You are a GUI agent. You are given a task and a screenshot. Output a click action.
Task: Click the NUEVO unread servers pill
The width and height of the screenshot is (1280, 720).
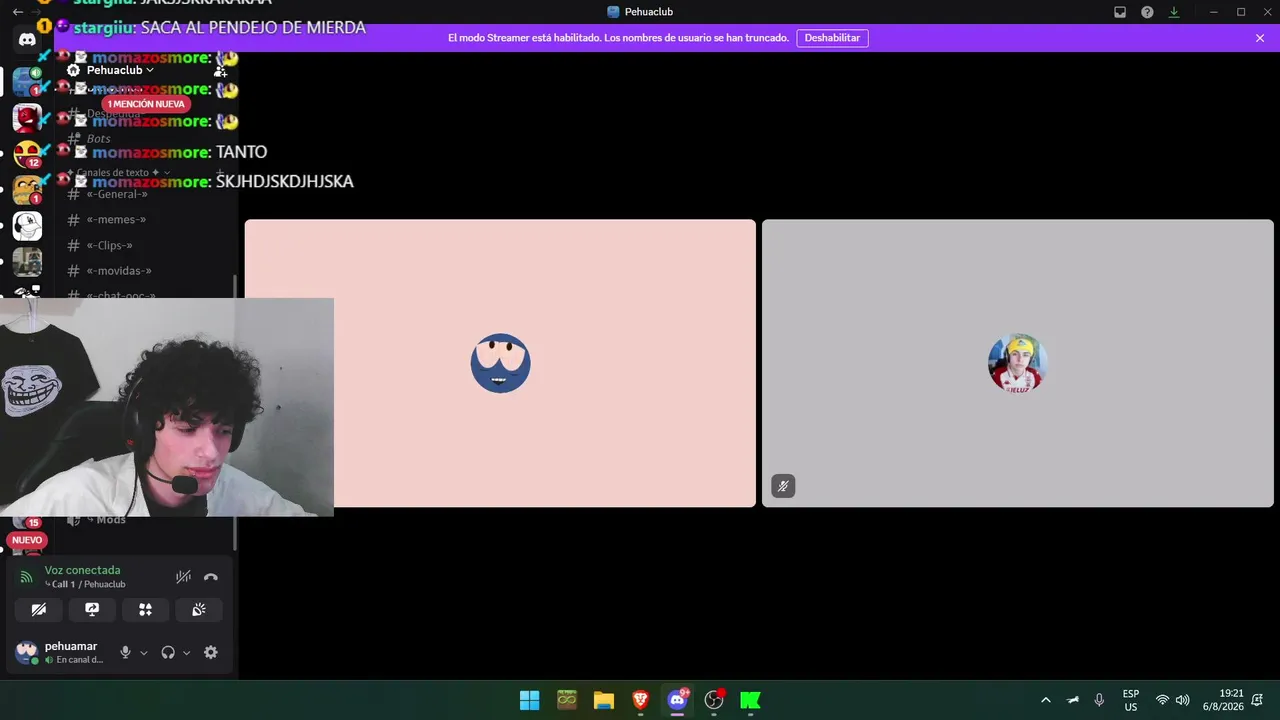coord(27,540)
